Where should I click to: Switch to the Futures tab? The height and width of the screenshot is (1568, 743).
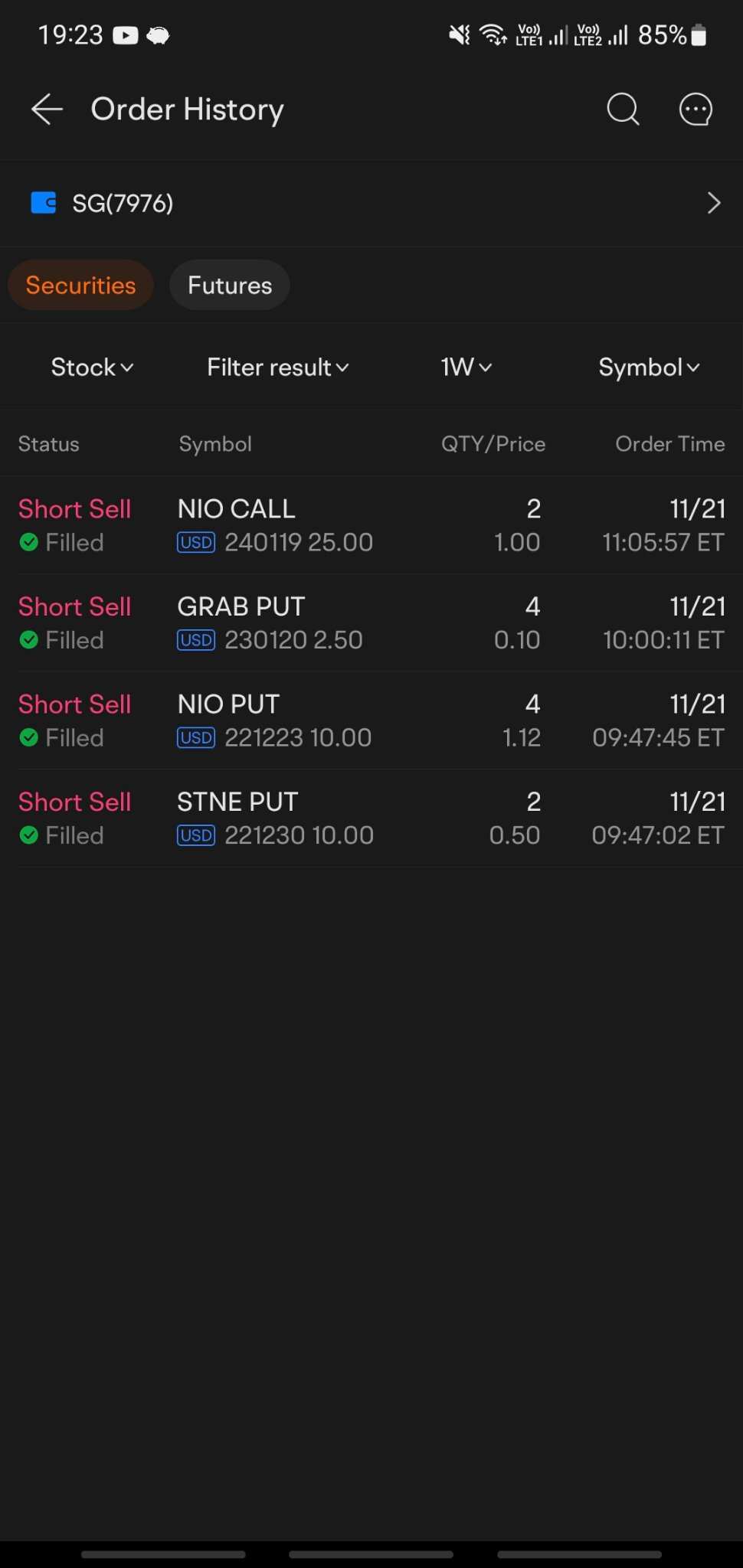[230, 286]
